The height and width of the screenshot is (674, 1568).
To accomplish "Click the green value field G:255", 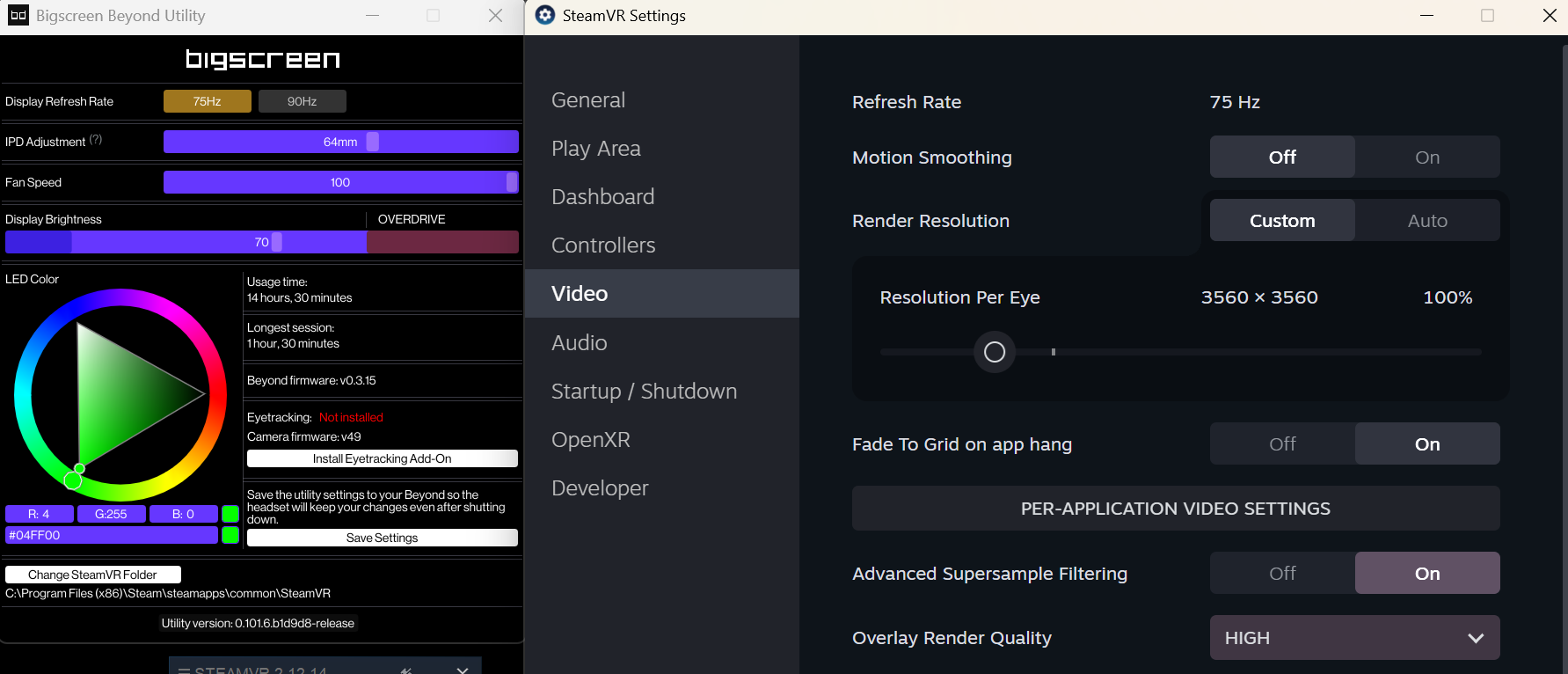I will point(111,514).
